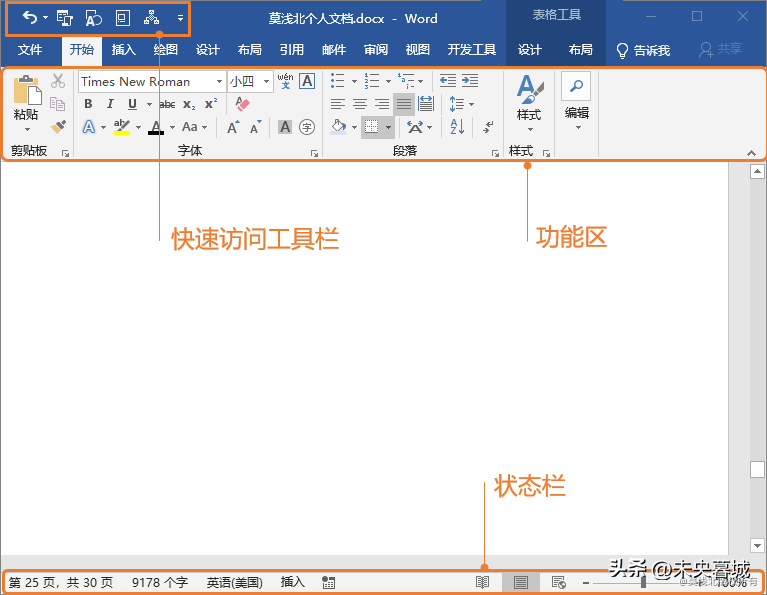Viewport: 767px width, 595px height.
Task: Center align the text
Action: [360, 104]
